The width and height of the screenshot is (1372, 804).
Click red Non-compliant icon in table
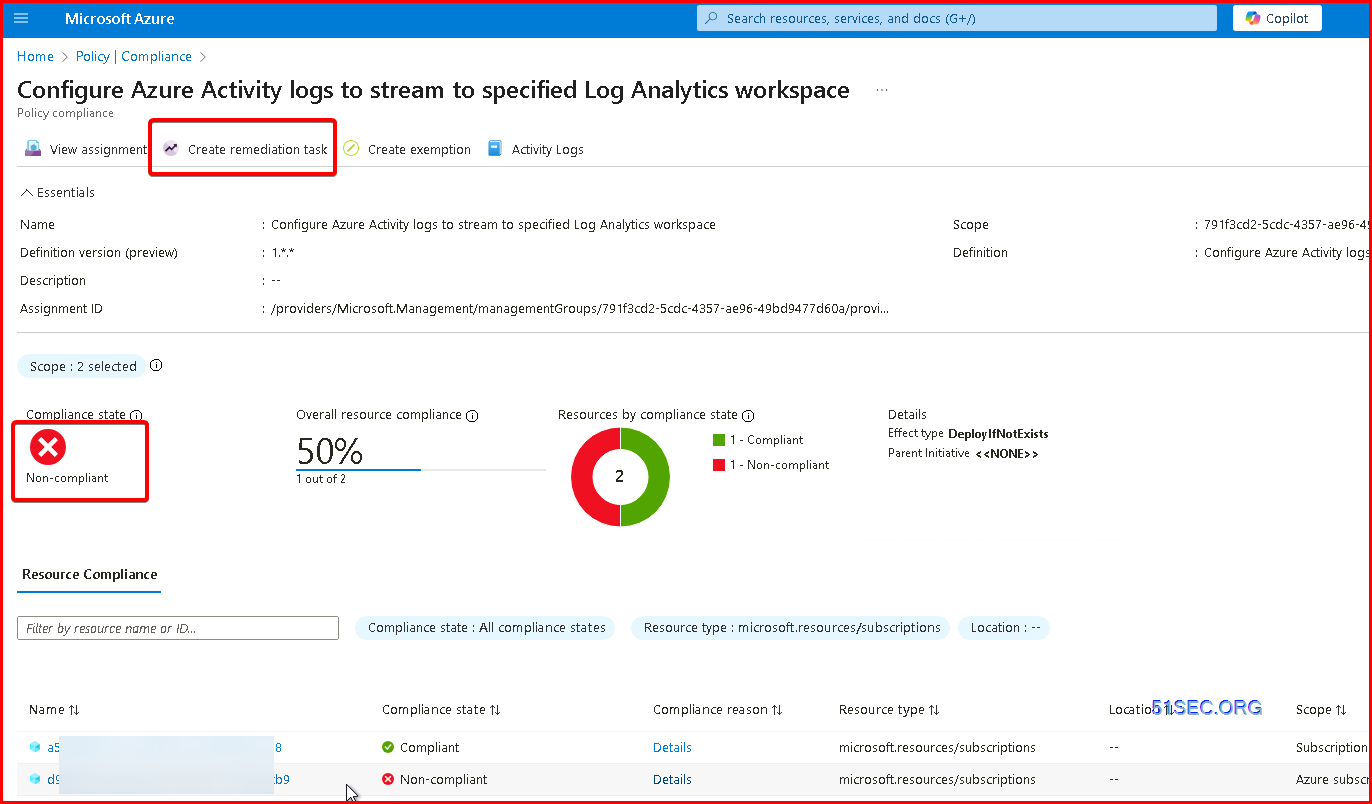tap(388, 779)
